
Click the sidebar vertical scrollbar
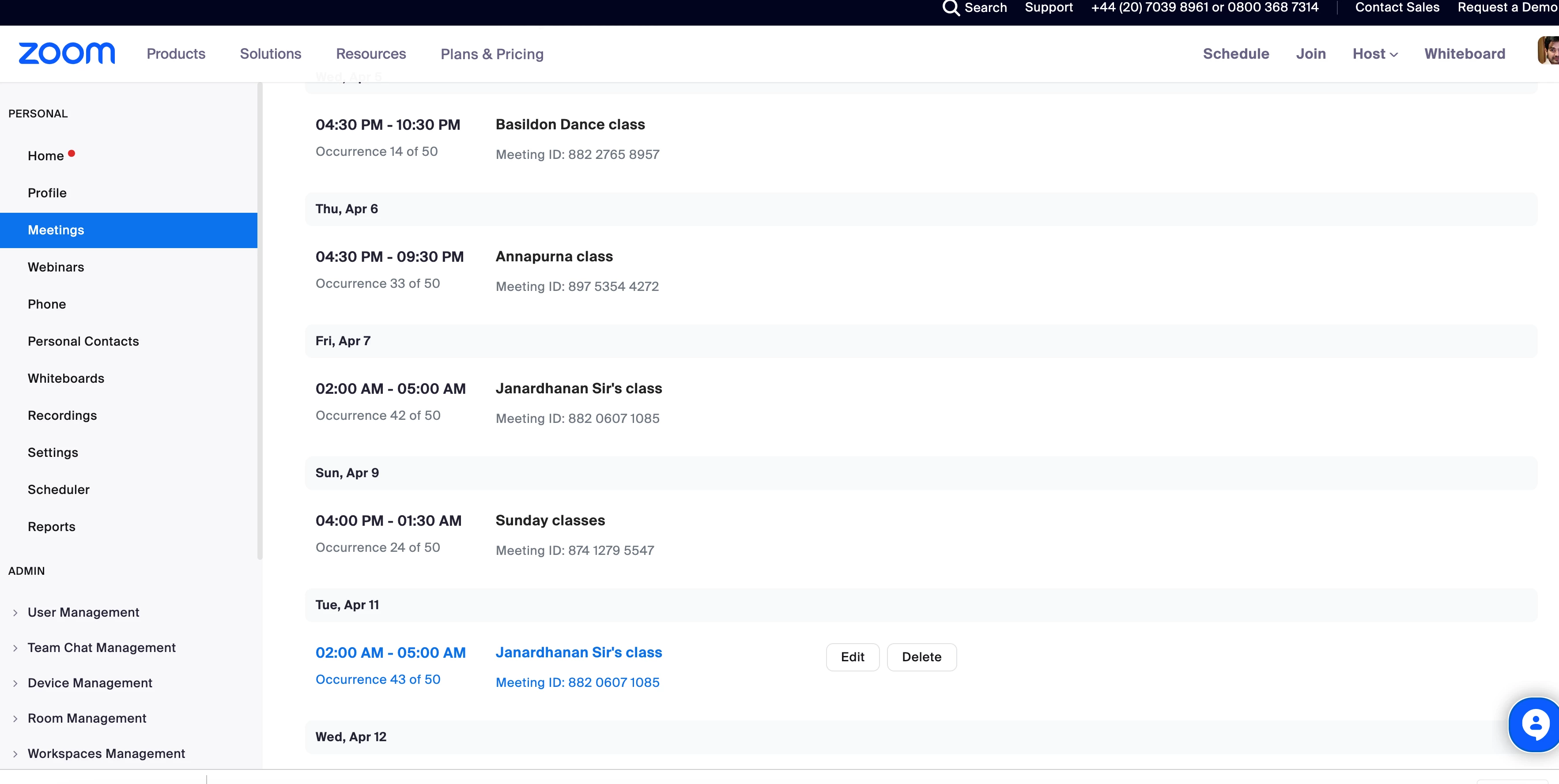tap(260, 320)
